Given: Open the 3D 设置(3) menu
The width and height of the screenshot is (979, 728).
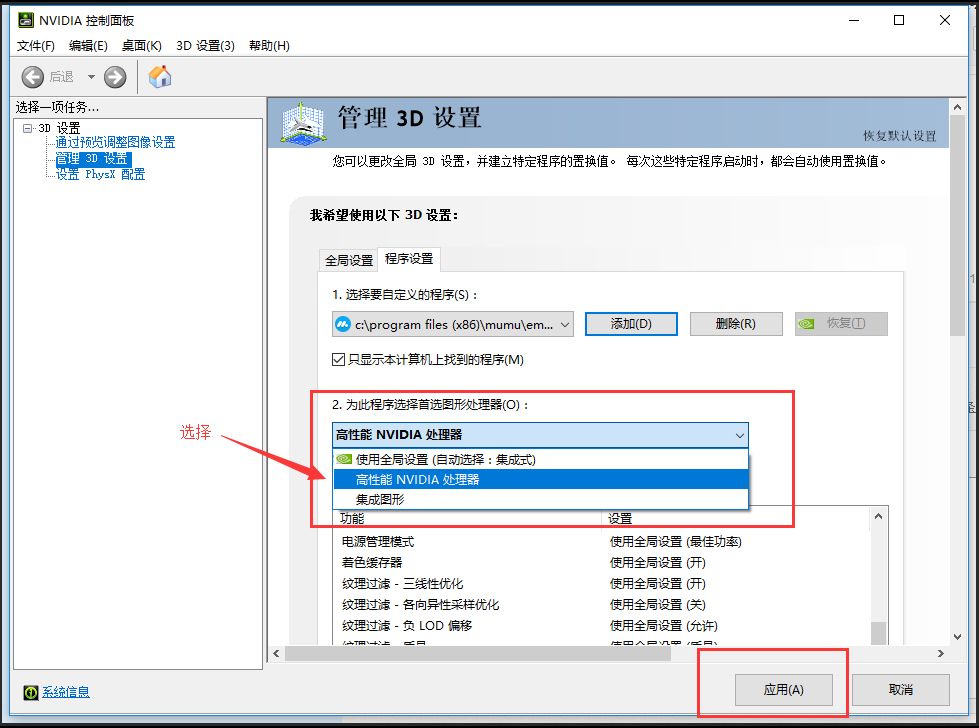Looking at the screenshot, I should tap(205, 46).
